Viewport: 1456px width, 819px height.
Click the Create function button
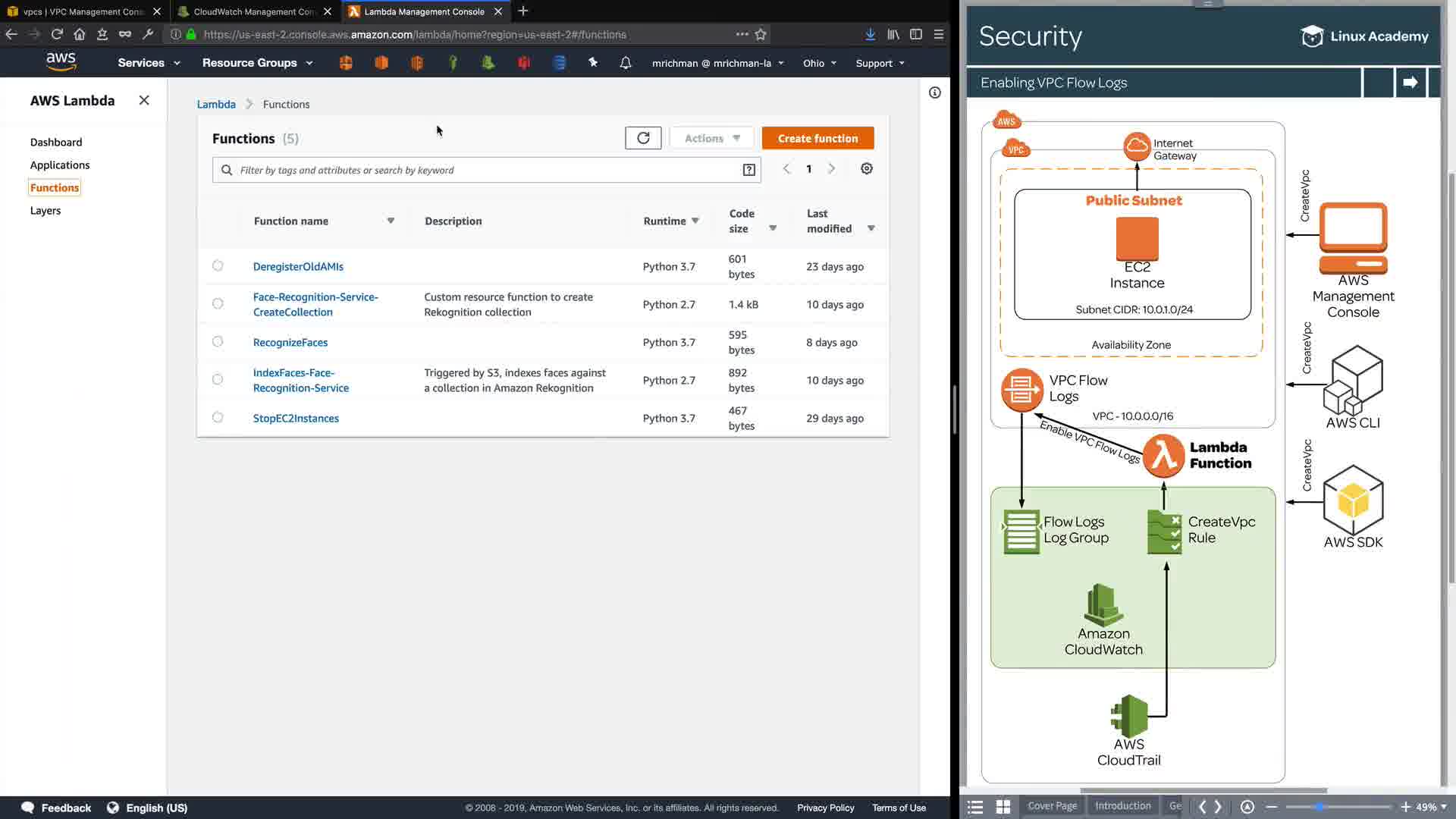(x=817, y=138)
